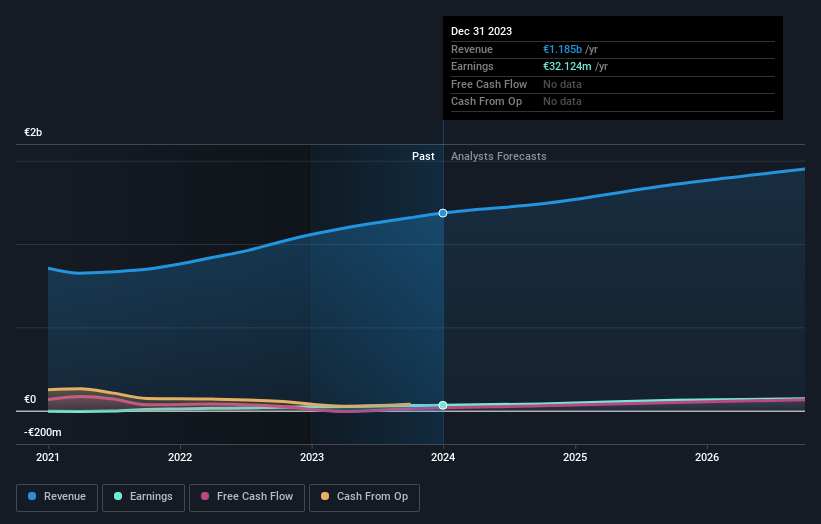Click the Revenue data point at 2024

click(443, 213)
